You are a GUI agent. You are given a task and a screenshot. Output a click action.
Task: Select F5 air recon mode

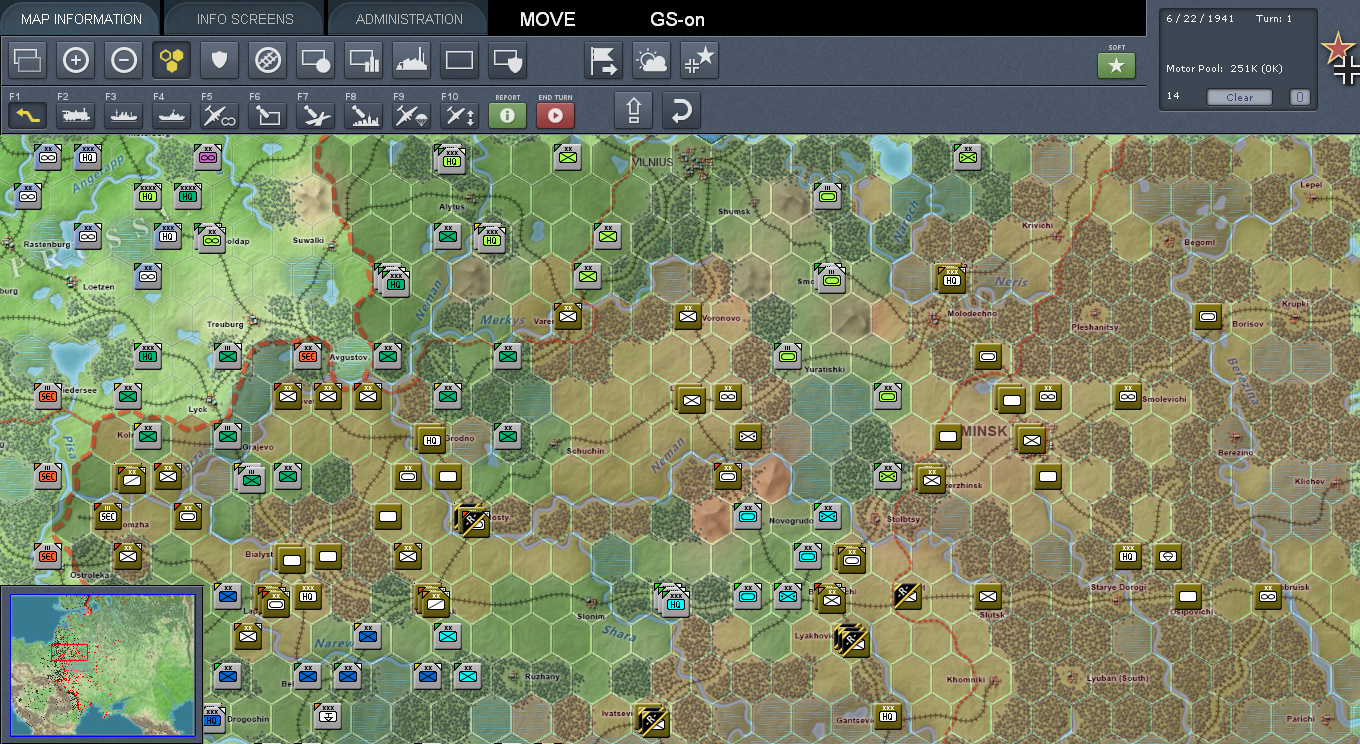click(x=219, y=115)
